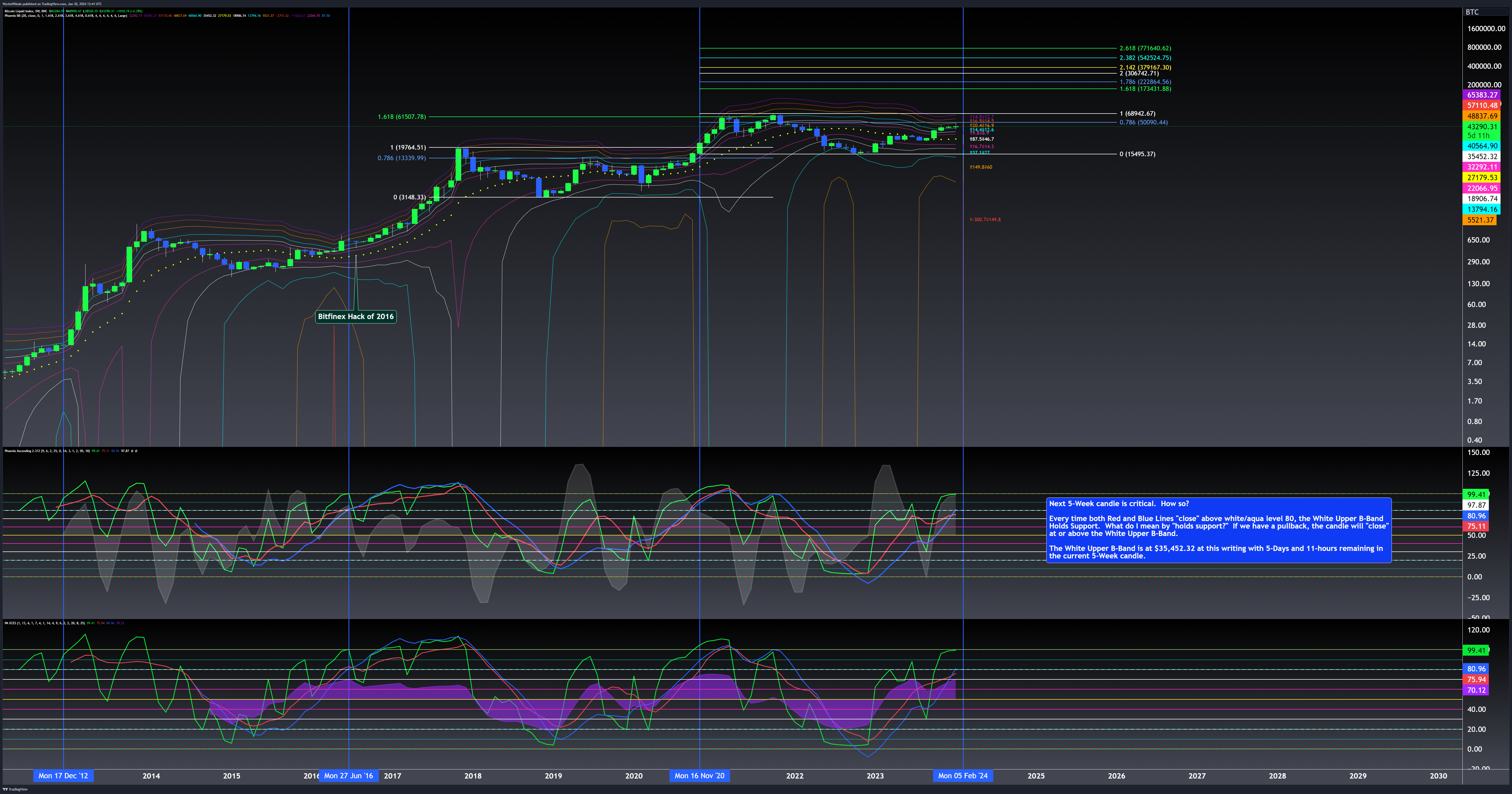Click the 2.618 (771640.62) Fibonacci label
The height and width of the screenshot is (794, 1512).
[x=1145, y=48]
